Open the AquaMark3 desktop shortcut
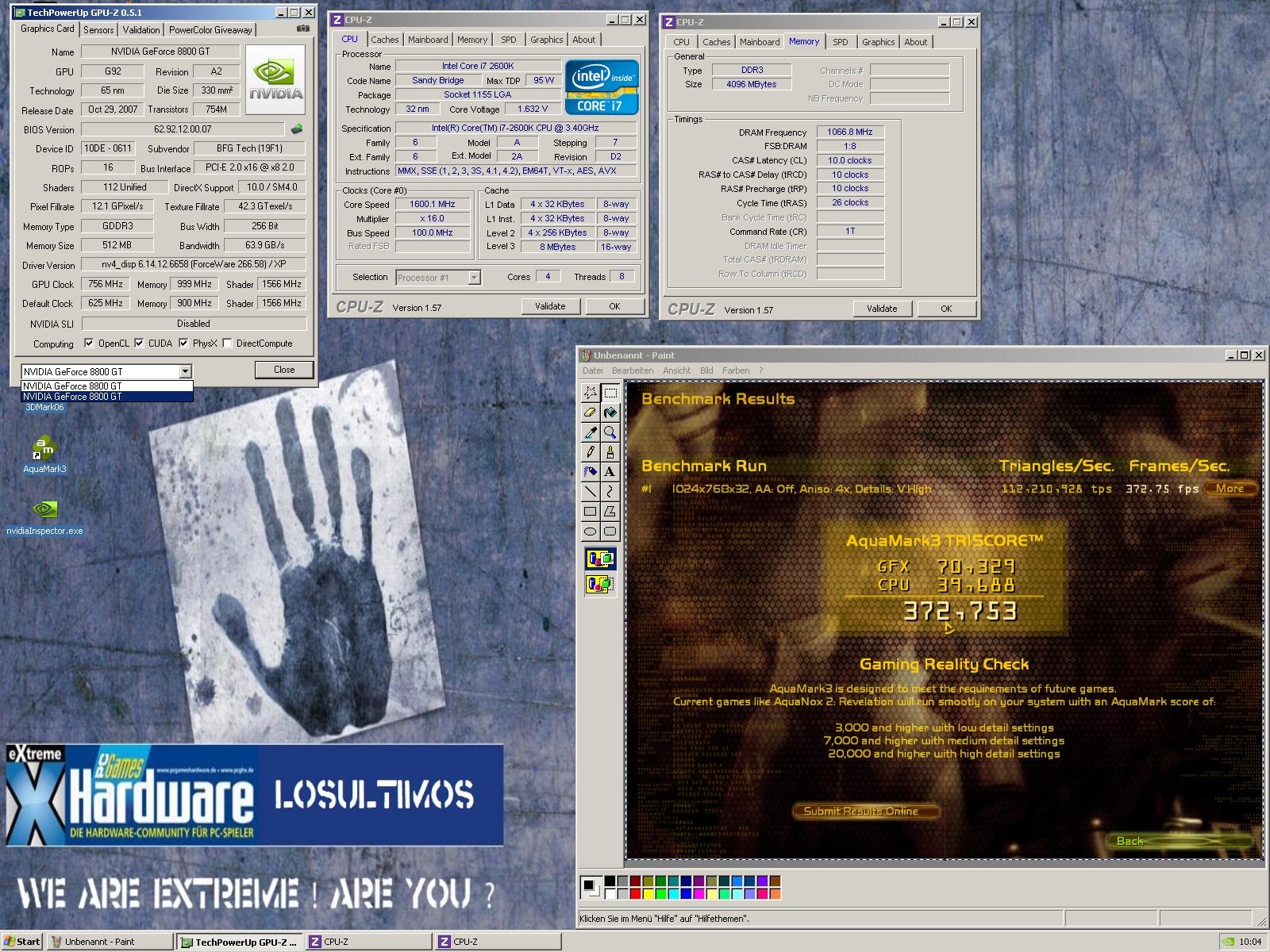 (x=44, y=455)
